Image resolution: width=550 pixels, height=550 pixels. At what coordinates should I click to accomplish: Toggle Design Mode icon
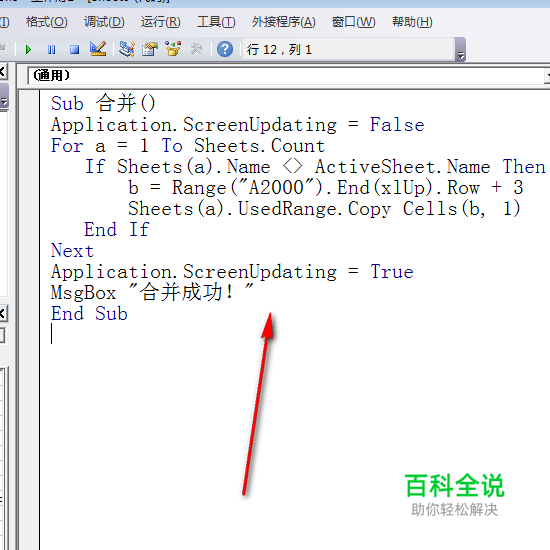(x=98, y=49)
